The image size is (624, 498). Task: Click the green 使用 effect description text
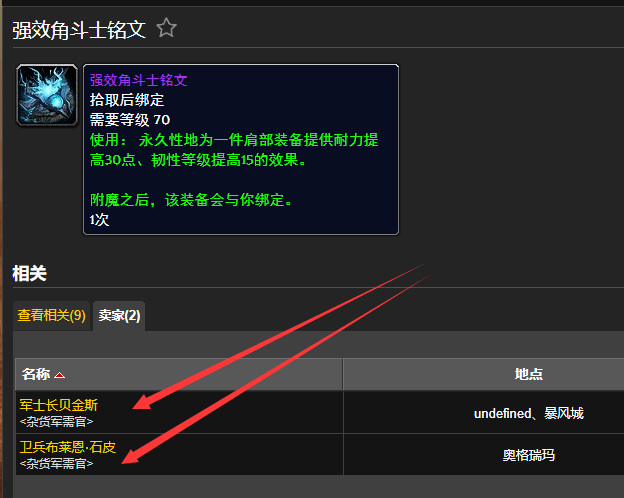[234, 150]
